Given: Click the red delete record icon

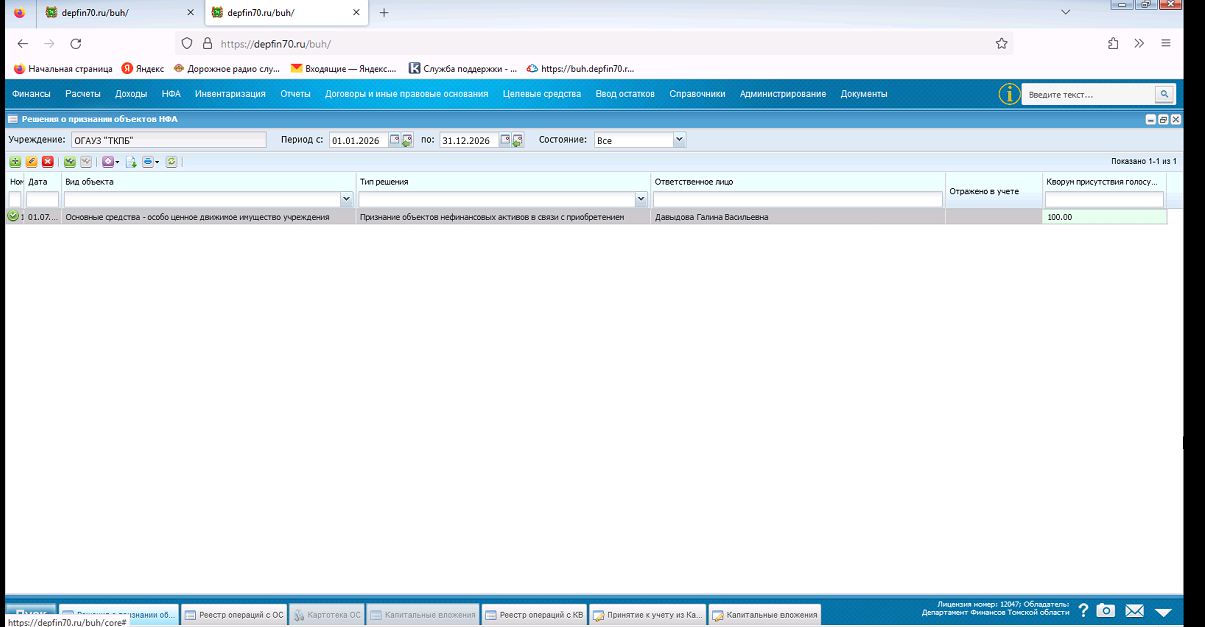Looking at the screenshot, I should pyautogui.click(x=47, y=161).
